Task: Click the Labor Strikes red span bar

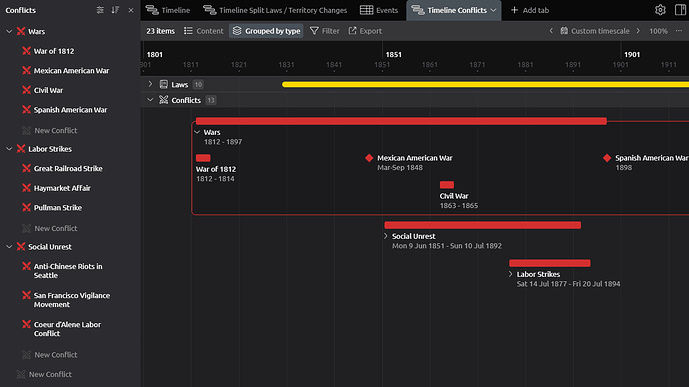Action: [550, 263]
